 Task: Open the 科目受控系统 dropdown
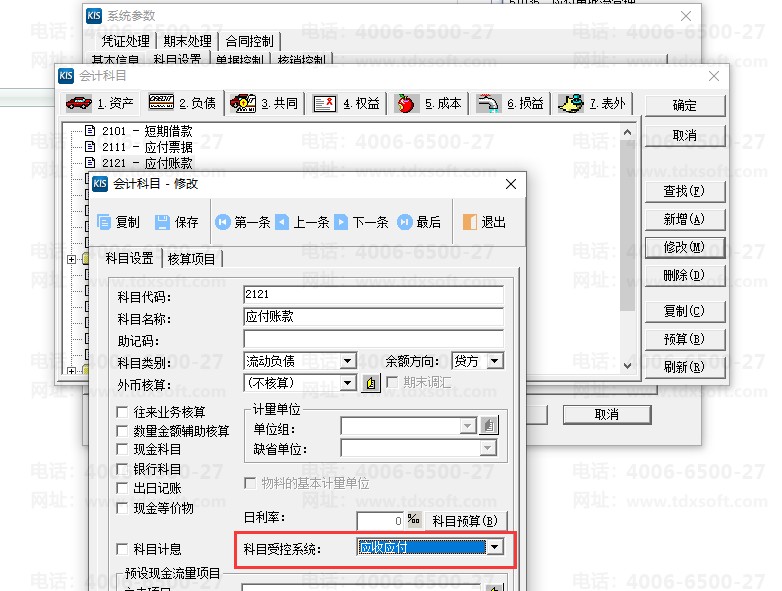coord(494,547)
